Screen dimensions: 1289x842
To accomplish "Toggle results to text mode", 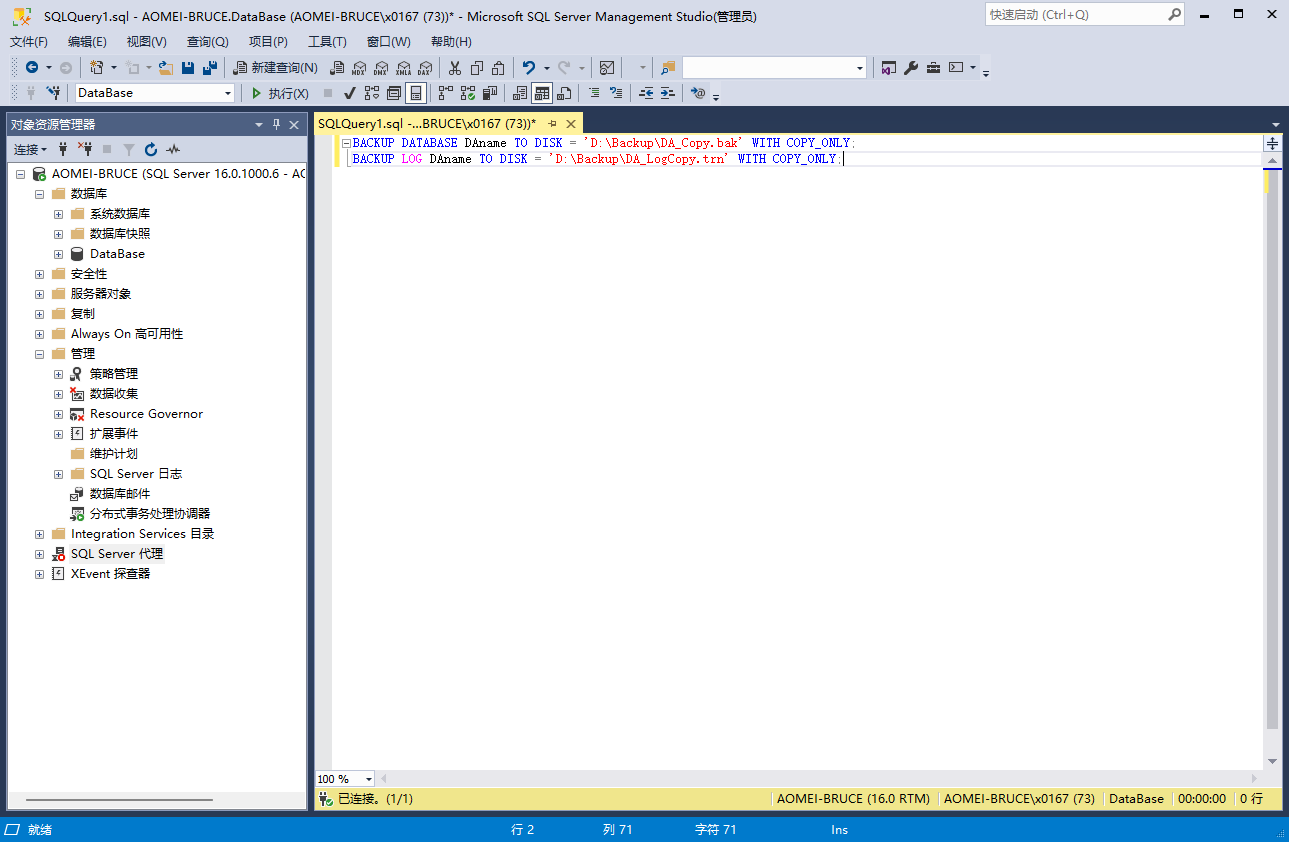I will tap(519, 93).
